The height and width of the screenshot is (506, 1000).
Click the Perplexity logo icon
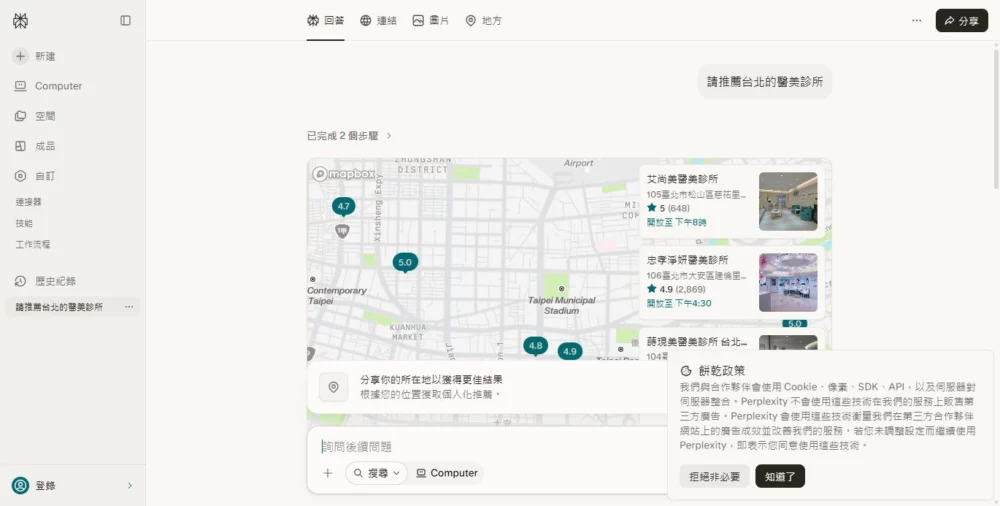[20, 20]
